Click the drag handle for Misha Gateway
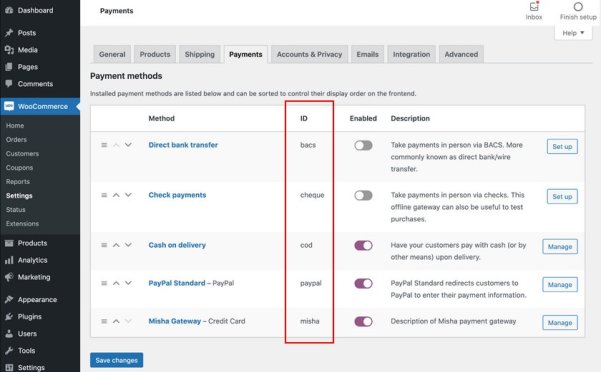 point(104,321)
